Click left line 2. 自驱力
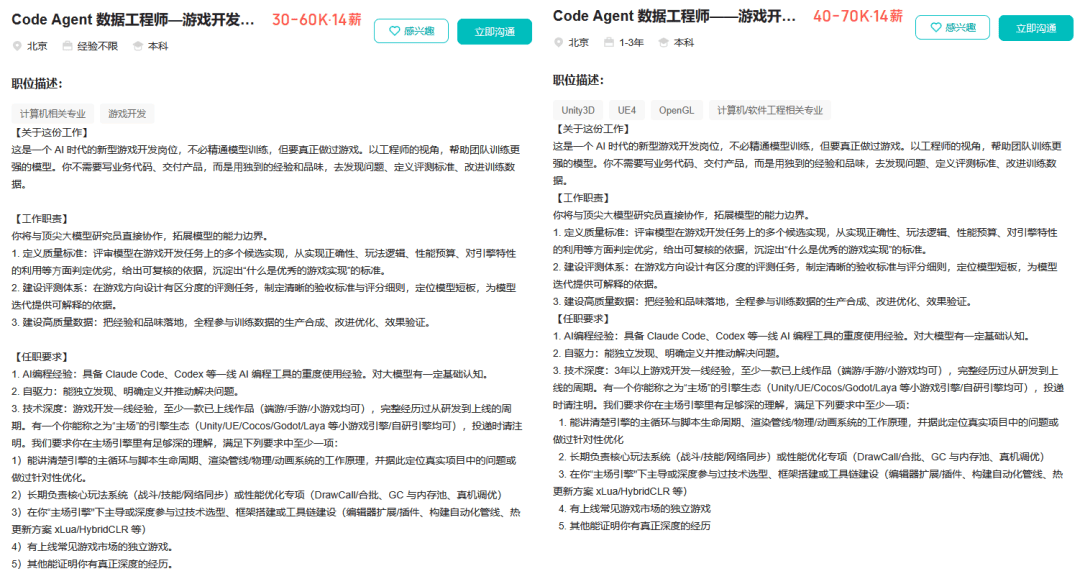Screen dimensions: 1080x584 125,391
